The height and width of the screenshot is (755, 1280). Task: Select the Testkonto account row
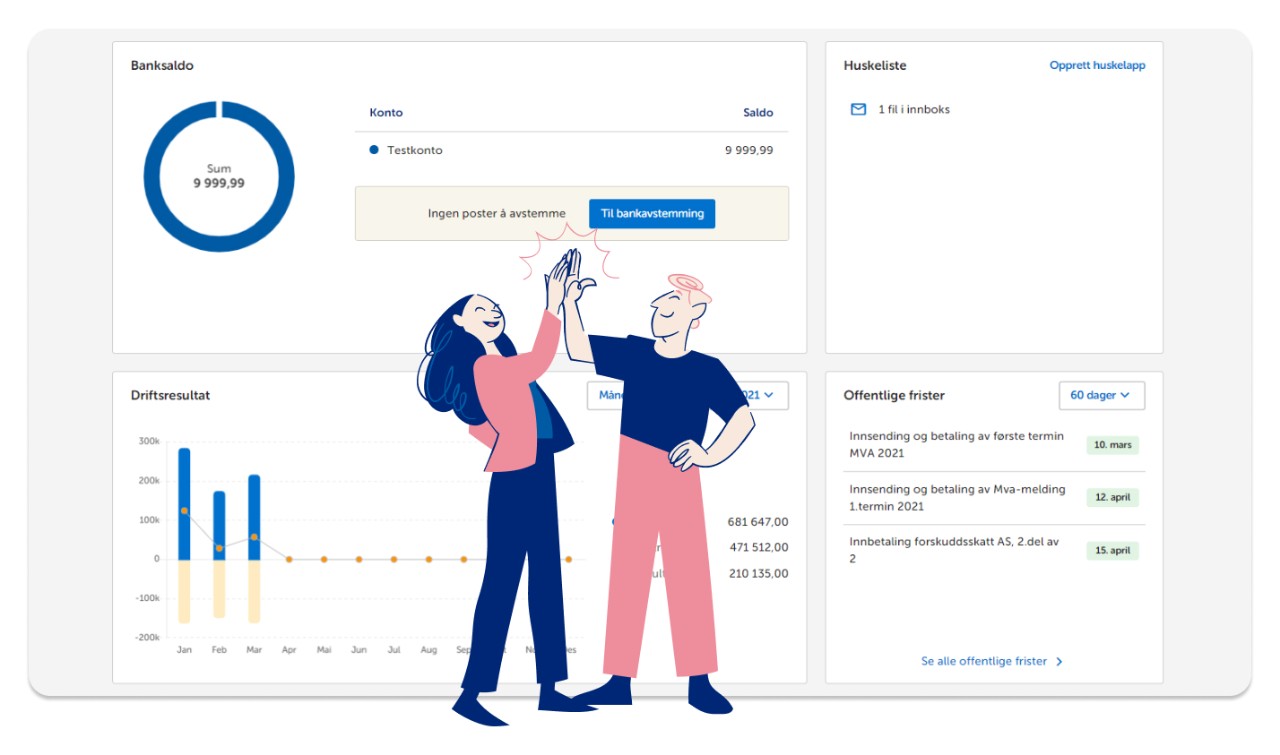point(570,150)
